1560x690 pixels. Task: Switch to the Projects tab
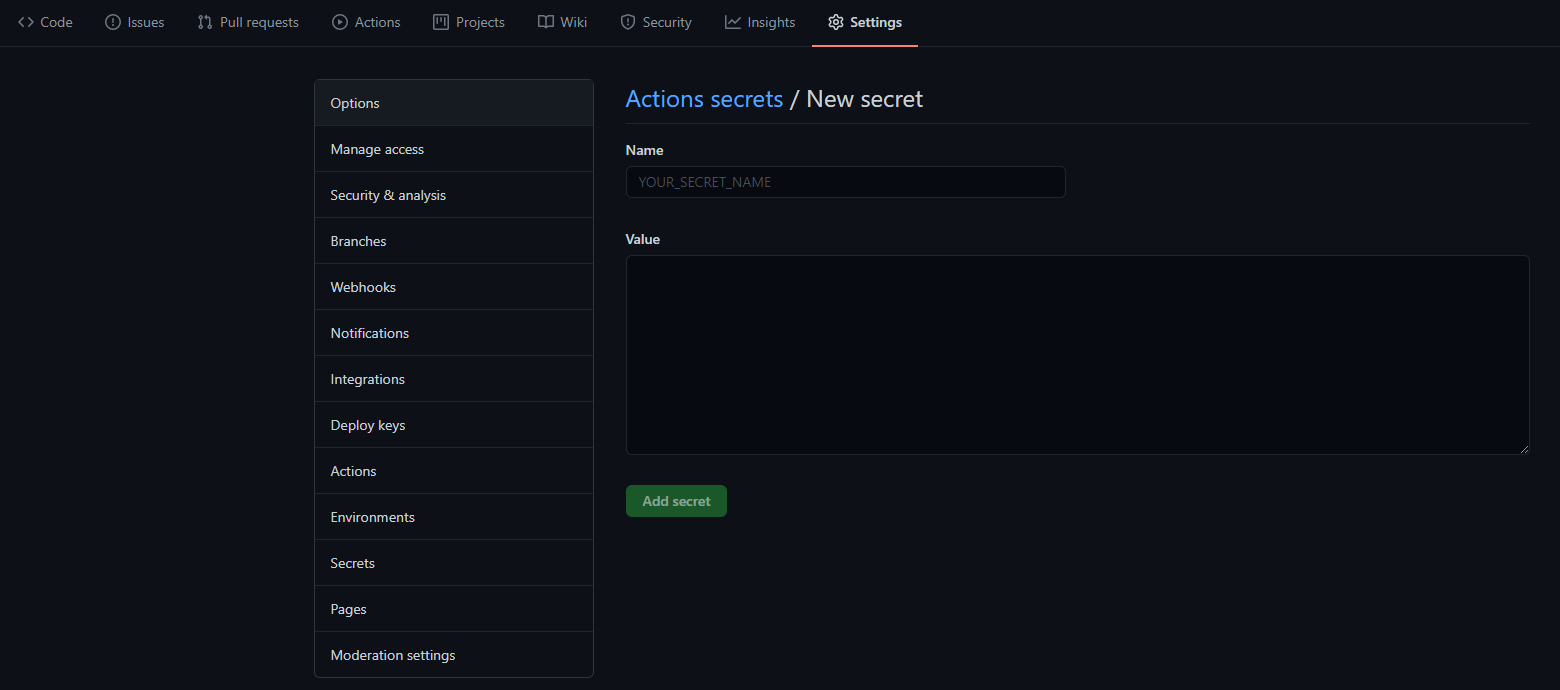469,22
